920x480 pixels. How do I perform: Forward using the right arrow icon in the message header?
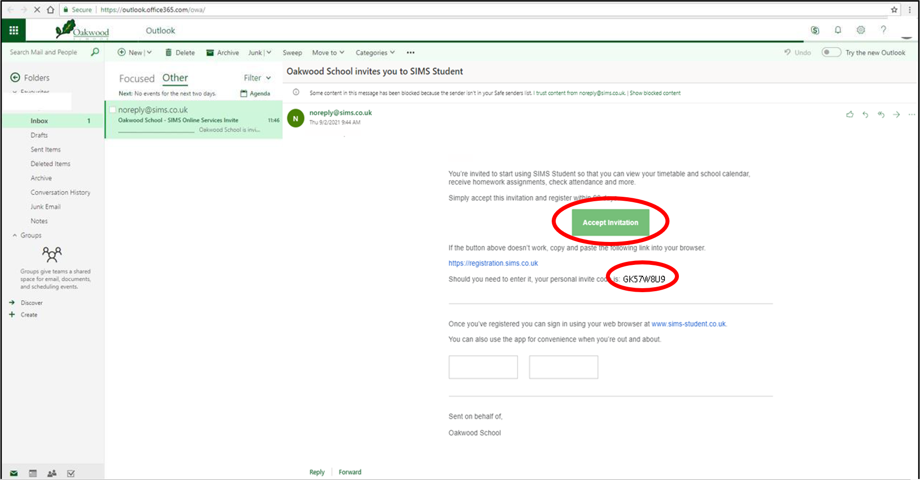click(x=897, y=114)
